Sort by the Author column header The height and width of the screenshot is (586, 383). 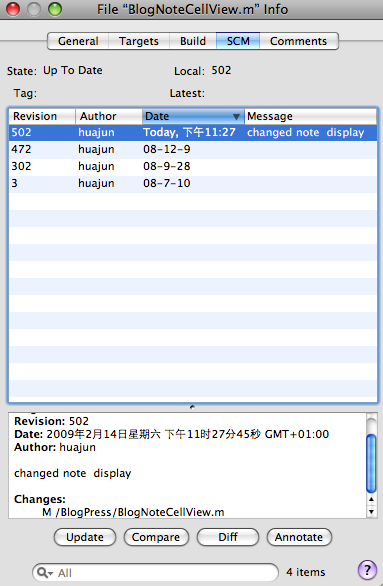109,116
